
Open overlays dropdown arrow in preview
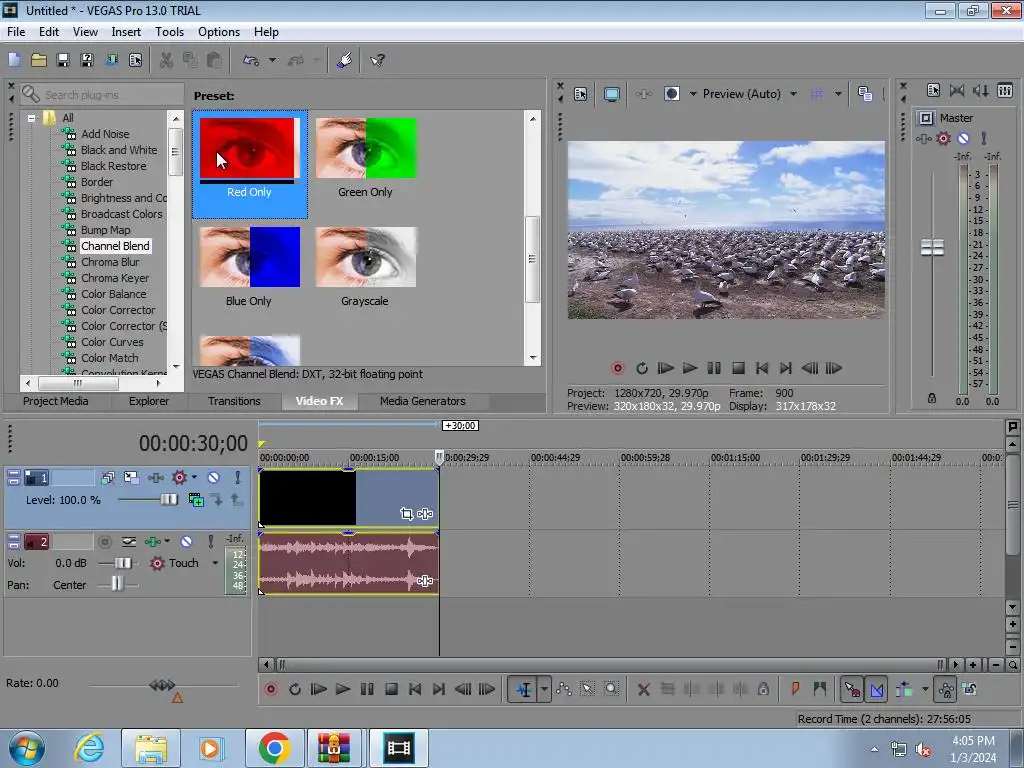click(838, 94)
